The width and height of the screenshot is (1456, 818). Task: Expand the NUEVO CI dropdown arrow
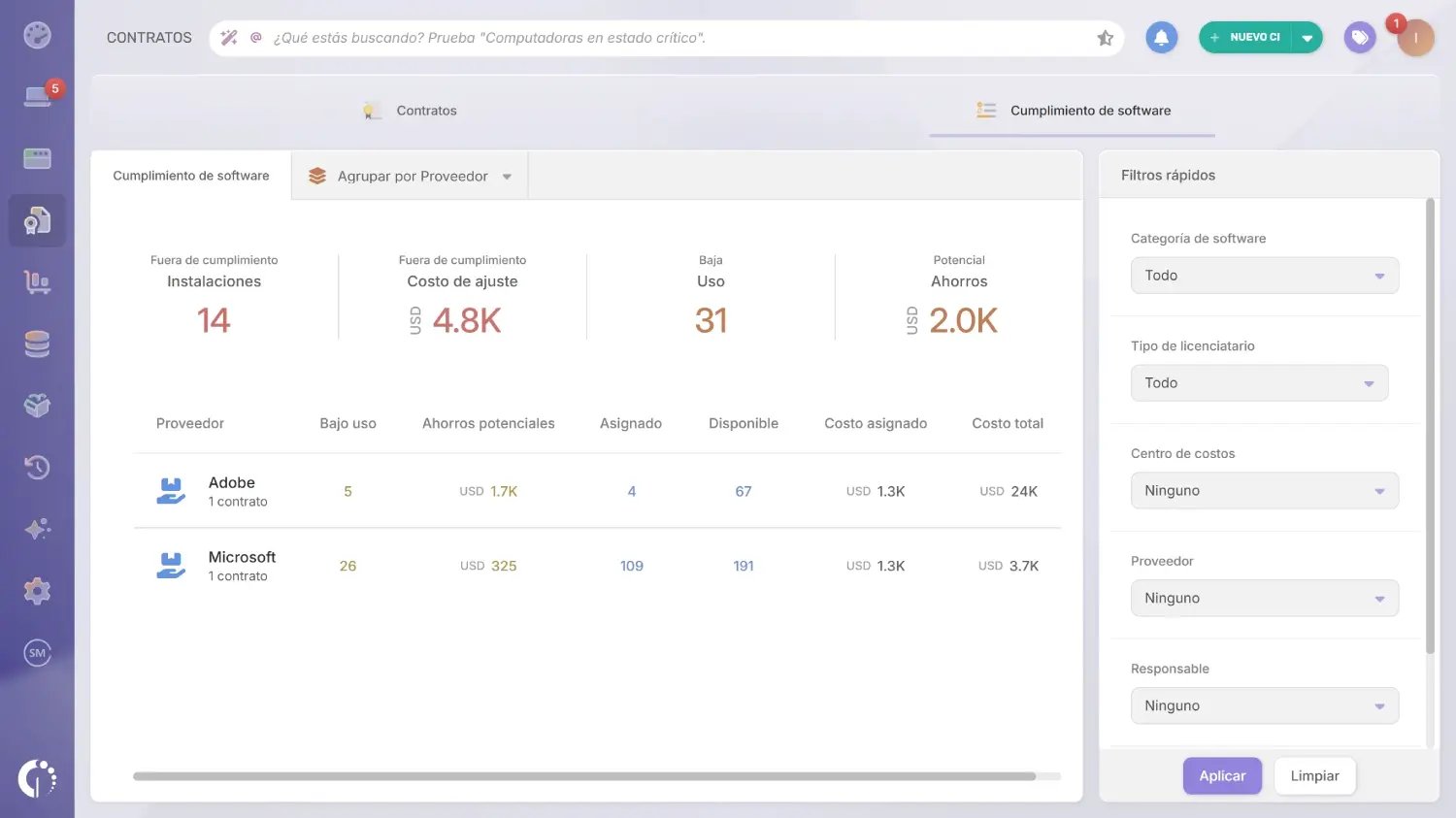point(1307,38)
